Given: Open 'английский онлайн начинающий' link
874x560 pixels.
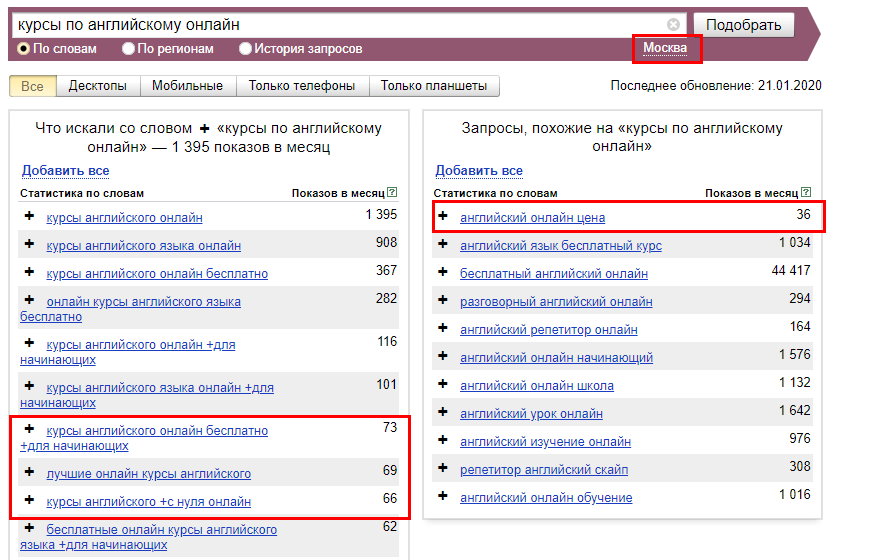Looking at the screenshot, I should tap(556, 358).
